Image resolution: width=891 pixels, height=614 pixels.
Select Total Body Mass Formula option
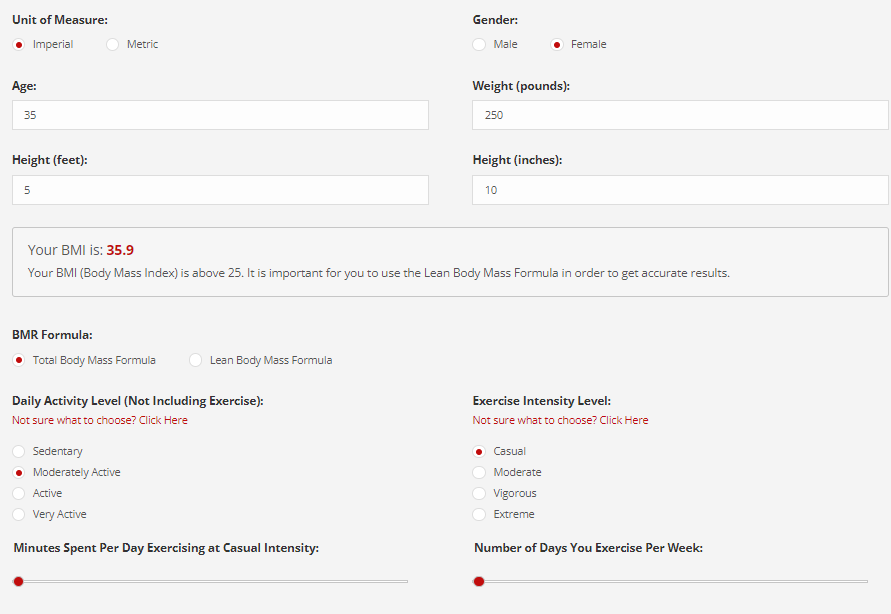coord(19,360)
